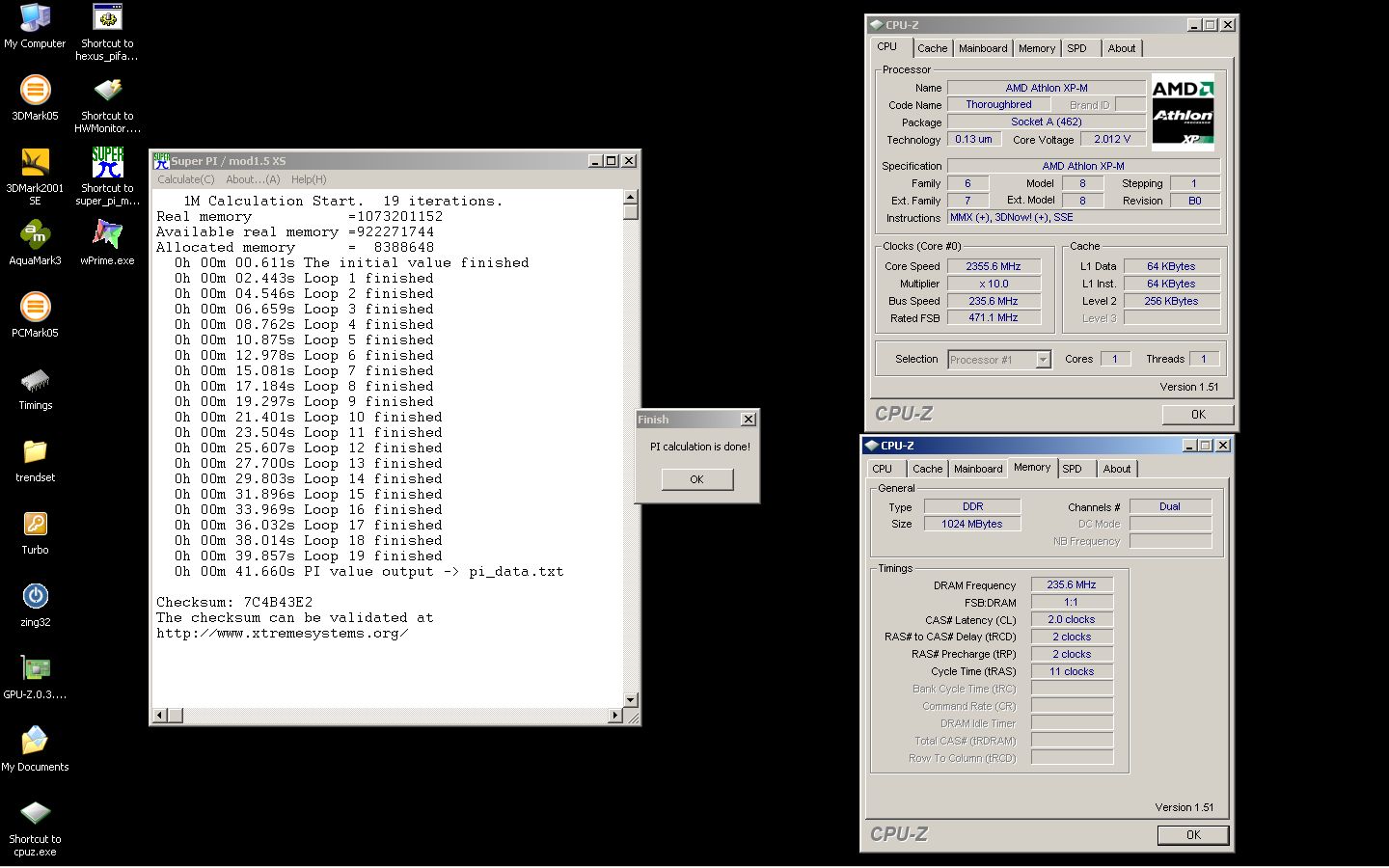This screenshot has width=1389, height=868.
Task: Click Multiplier value x 10.0
Action: pyautogui.click(x=994, y=284)
